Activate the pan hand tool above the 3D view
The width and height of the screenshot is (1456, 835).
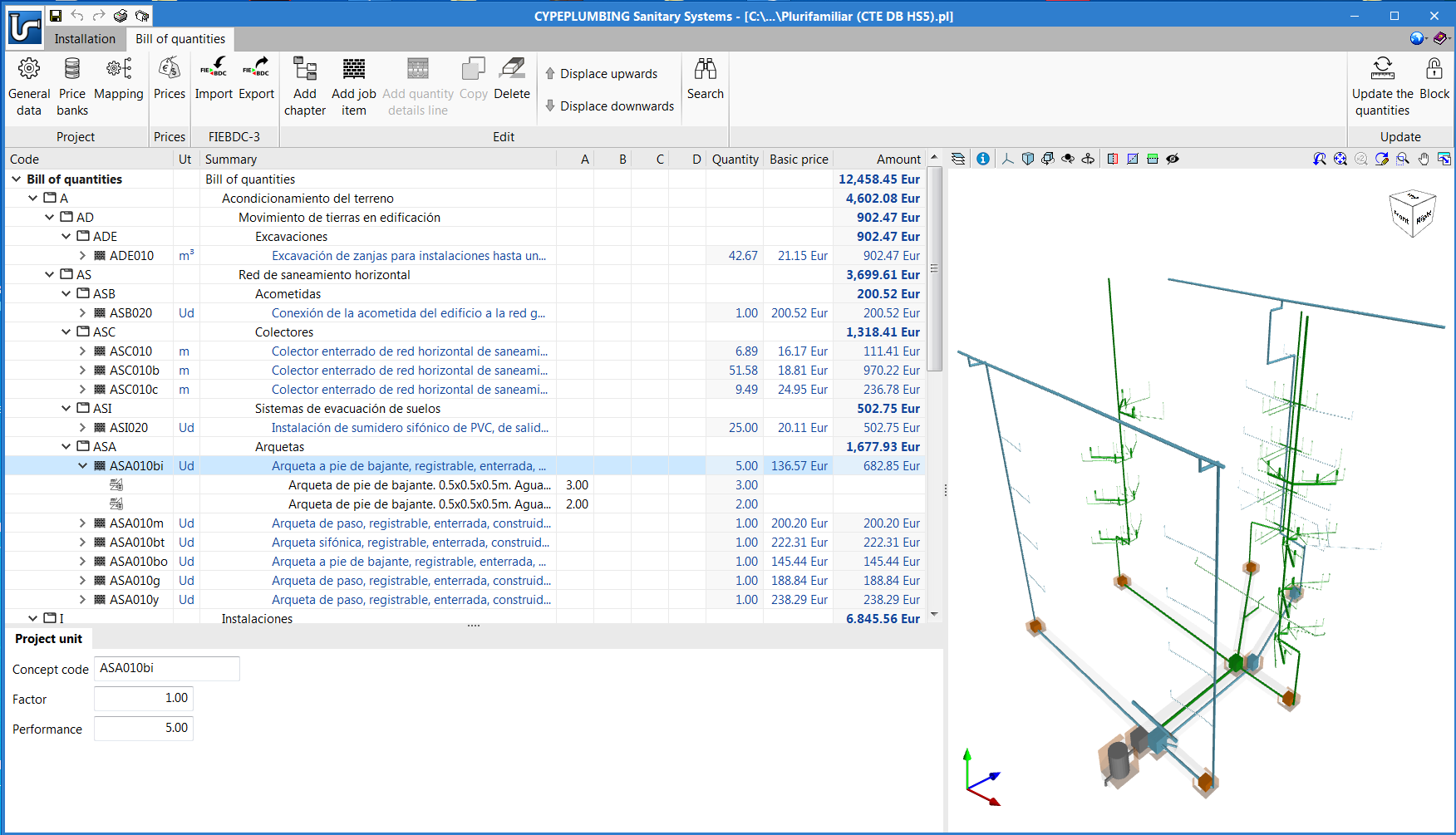click(1424, 159)
